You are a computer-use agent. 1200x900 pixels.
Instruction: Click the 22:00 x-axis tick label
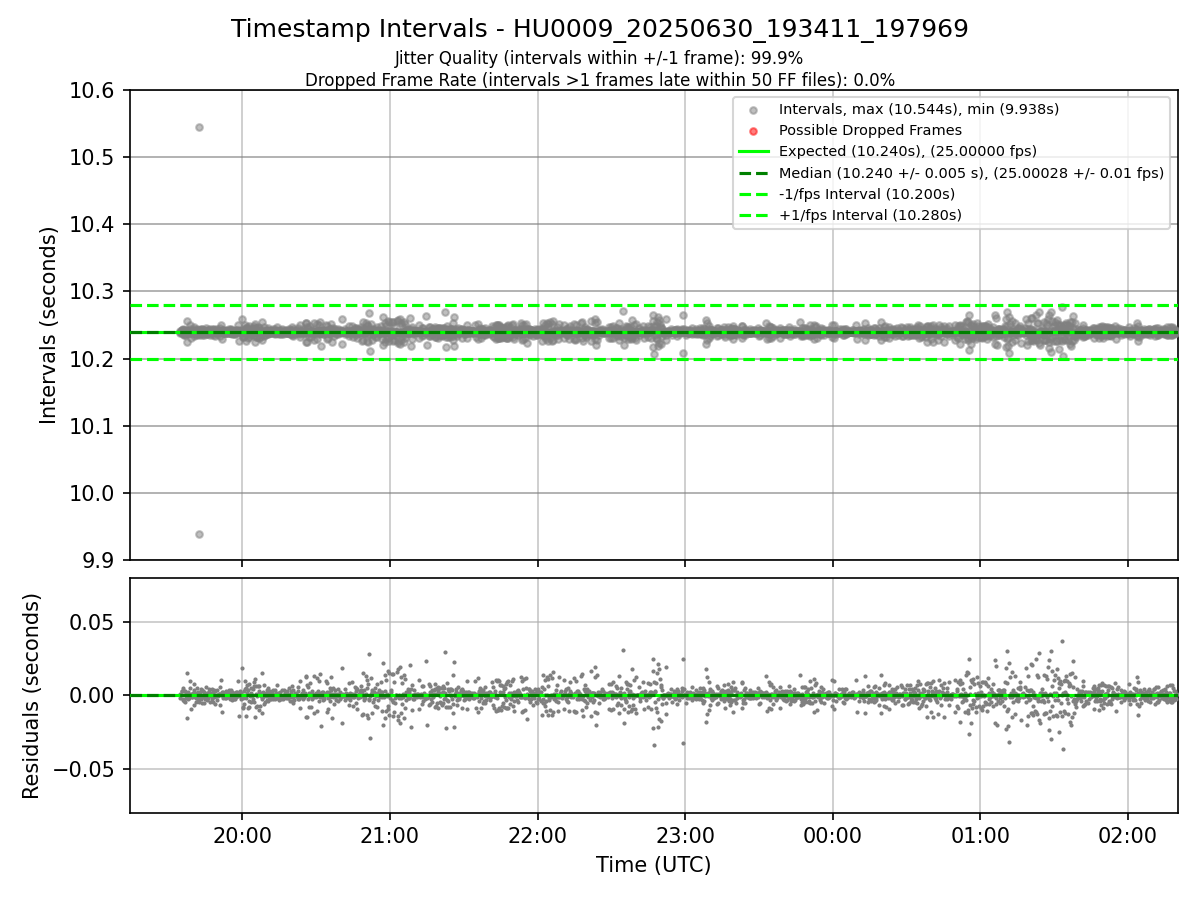coord(538,835)
